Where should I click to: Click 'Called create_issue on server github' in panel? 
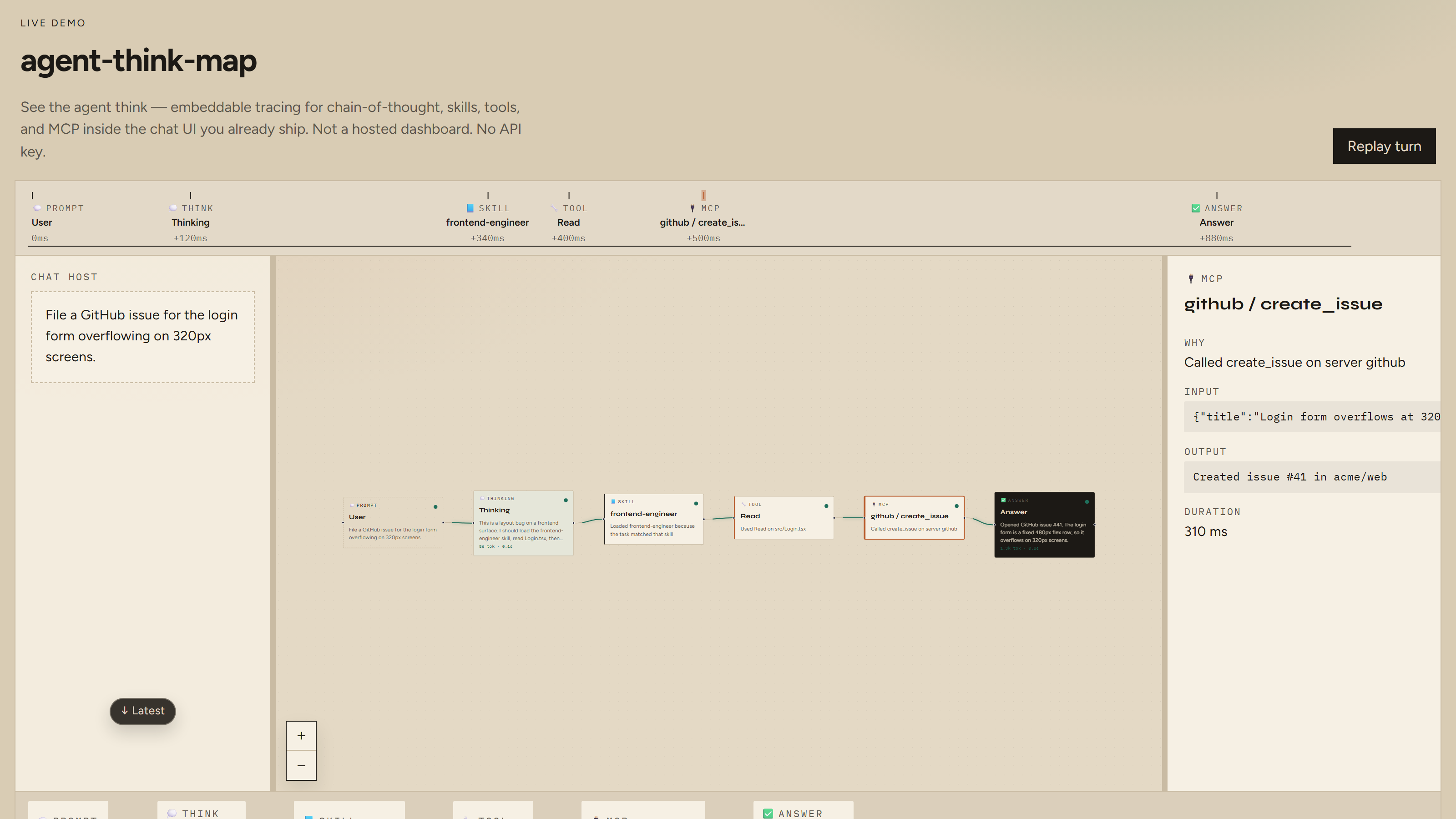pos(1294,362)
